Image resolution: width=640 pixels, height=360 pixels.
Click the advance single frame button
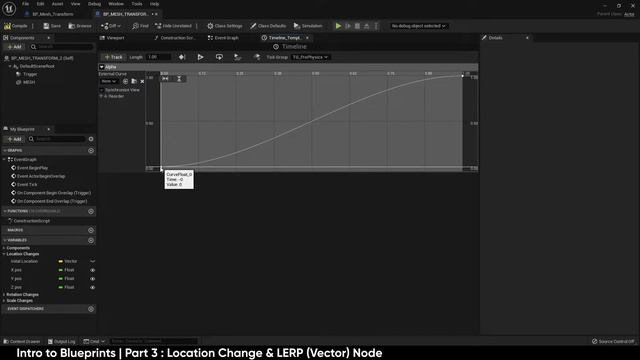(348, 26)
